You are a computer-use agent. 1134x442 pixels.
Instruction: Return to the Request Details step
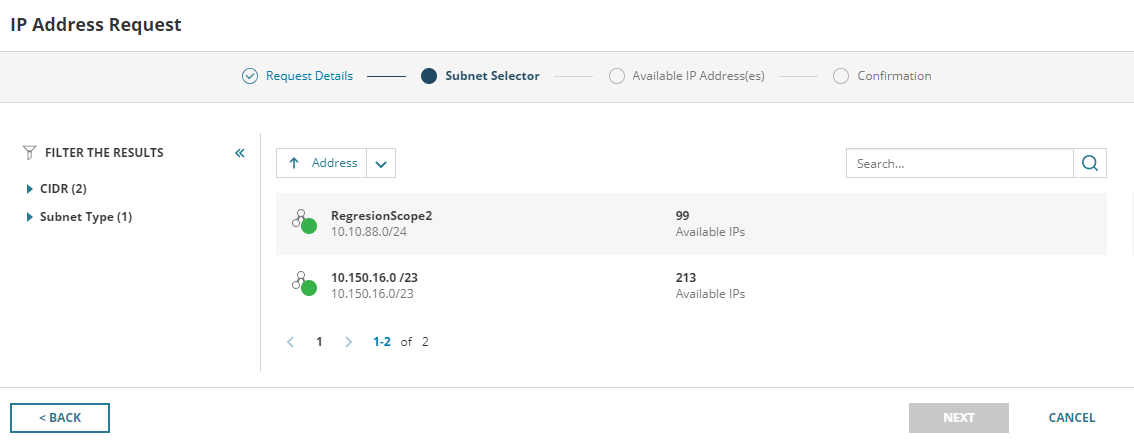[298, 76]
